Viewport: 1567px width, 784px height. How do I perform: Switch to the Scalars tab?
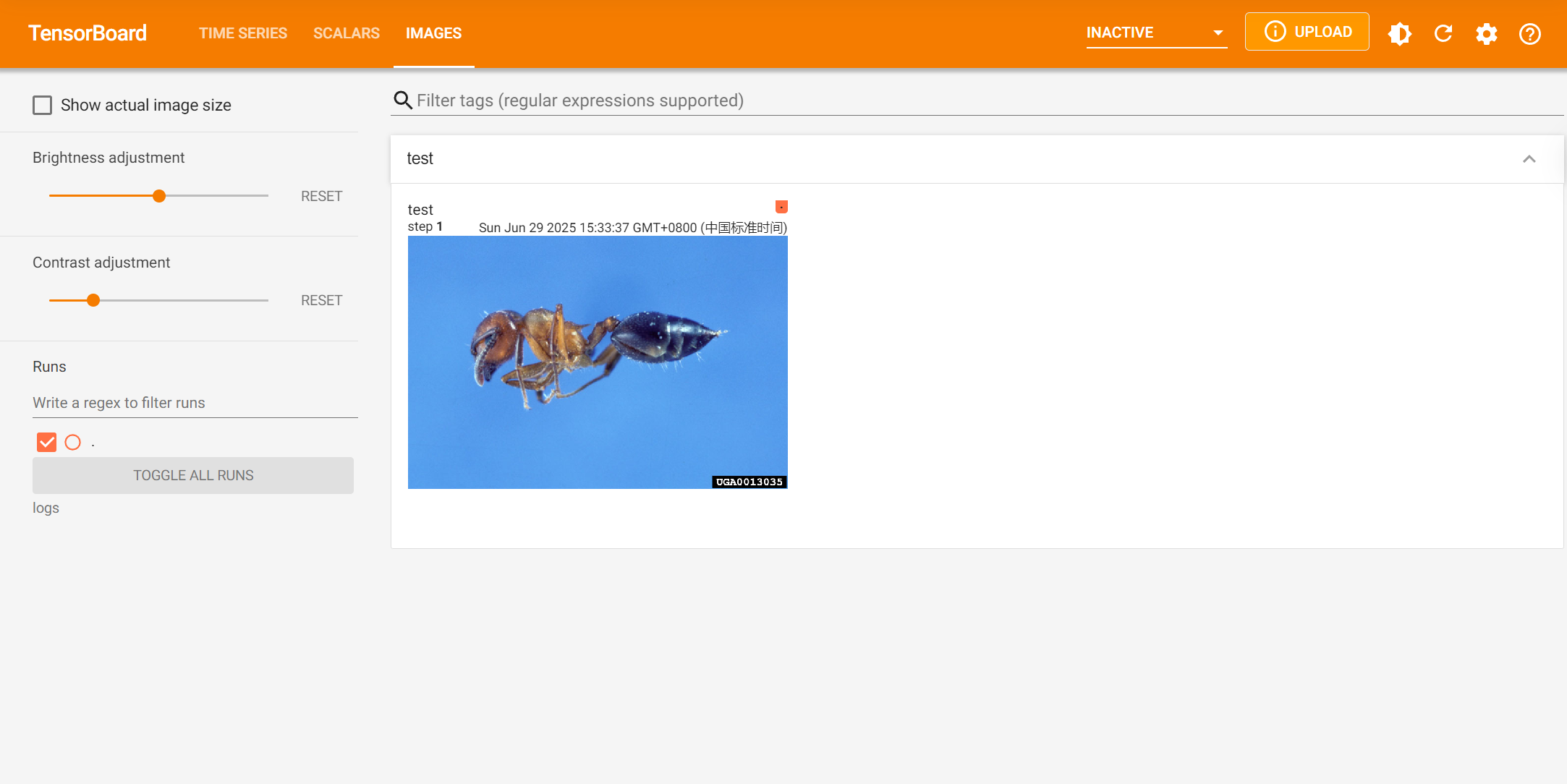(x=346, y=33)
